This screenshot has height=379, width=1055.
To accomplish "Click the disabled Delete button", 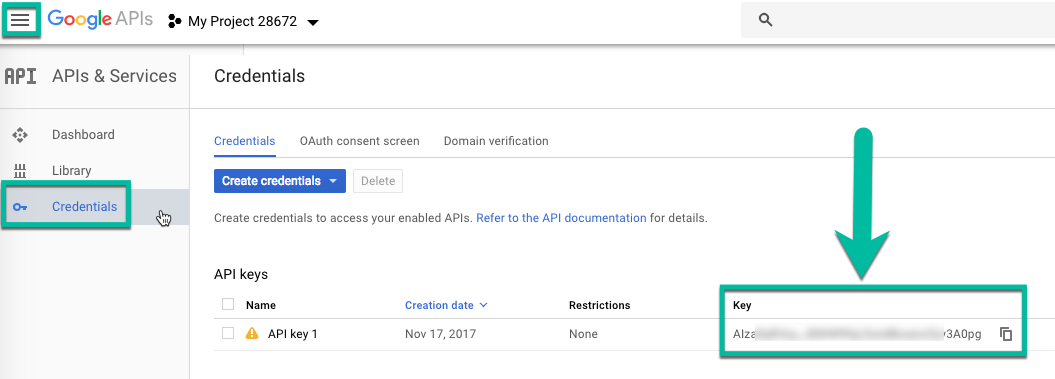I will click(x=377, y=181).
